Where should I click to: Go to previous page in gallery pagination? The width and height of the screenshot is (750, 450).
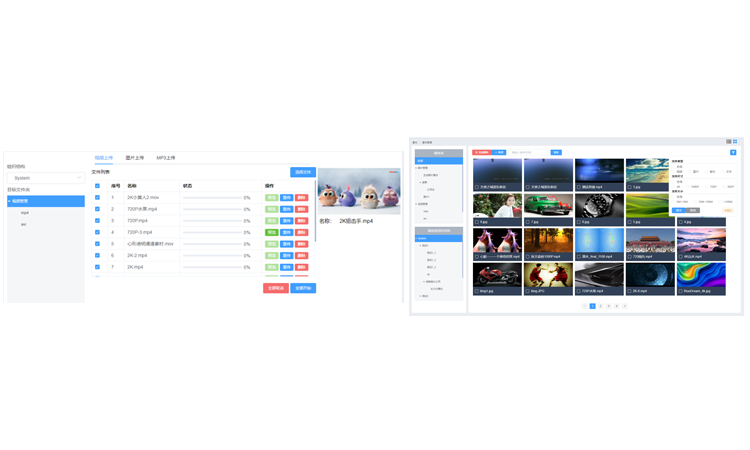[x=584, y=306]
